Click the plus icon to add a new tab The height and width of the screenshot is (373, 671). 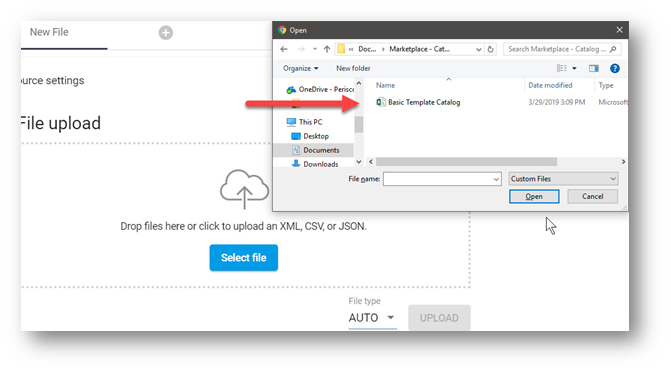tap(166, 33)
